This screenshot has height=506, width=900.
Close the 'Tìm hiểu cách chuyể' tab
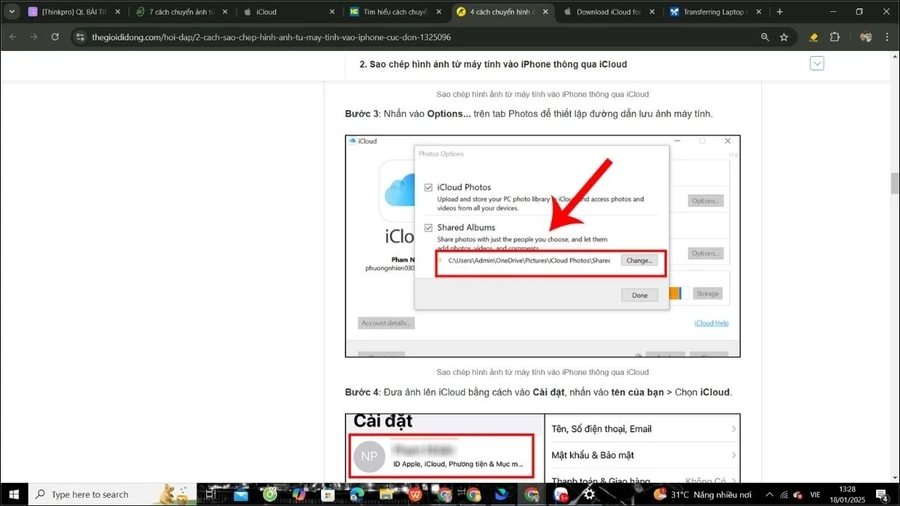439,11
